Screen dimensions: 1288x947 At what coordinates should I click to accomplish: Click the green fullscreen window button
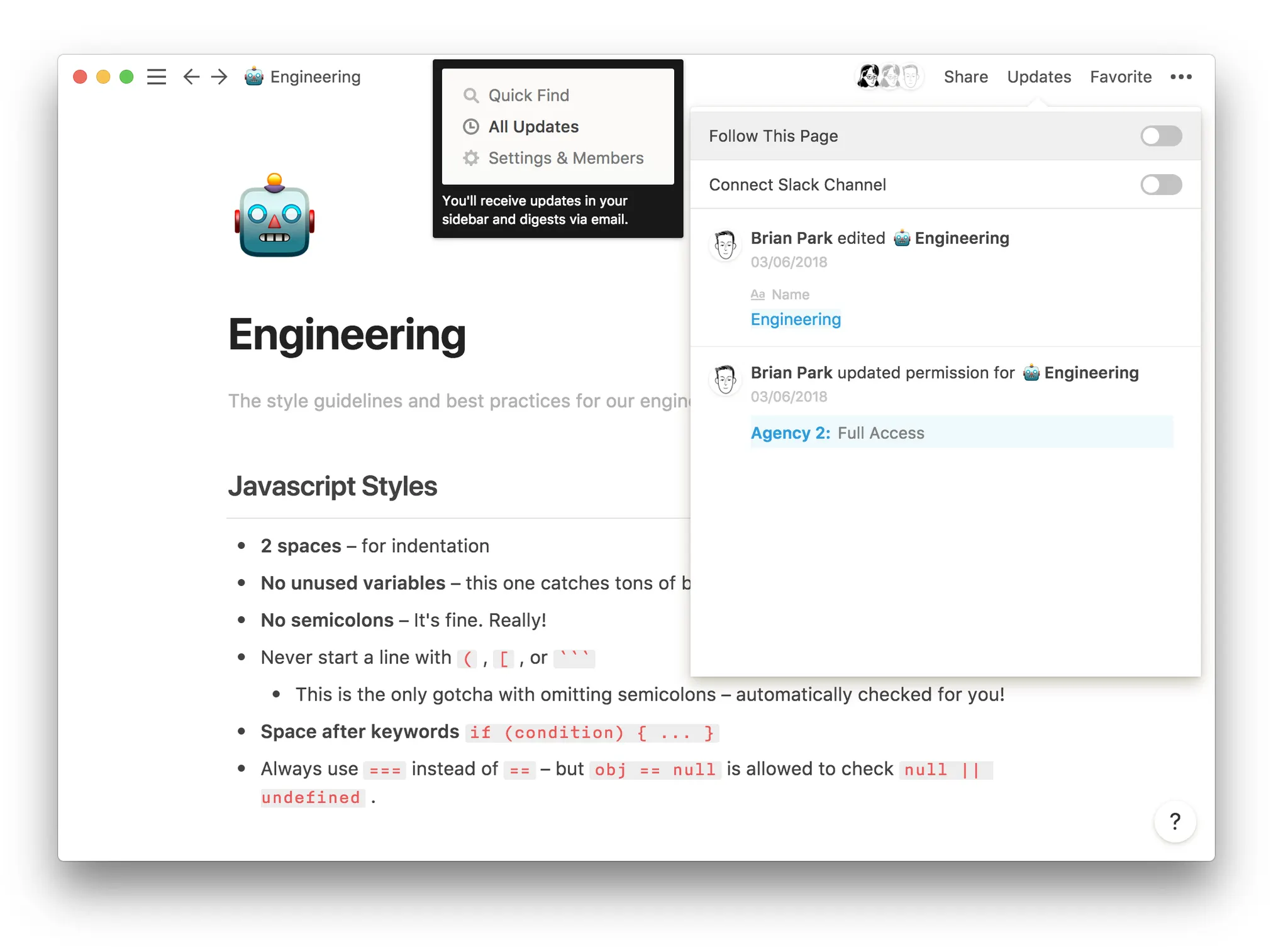(126, 77)
